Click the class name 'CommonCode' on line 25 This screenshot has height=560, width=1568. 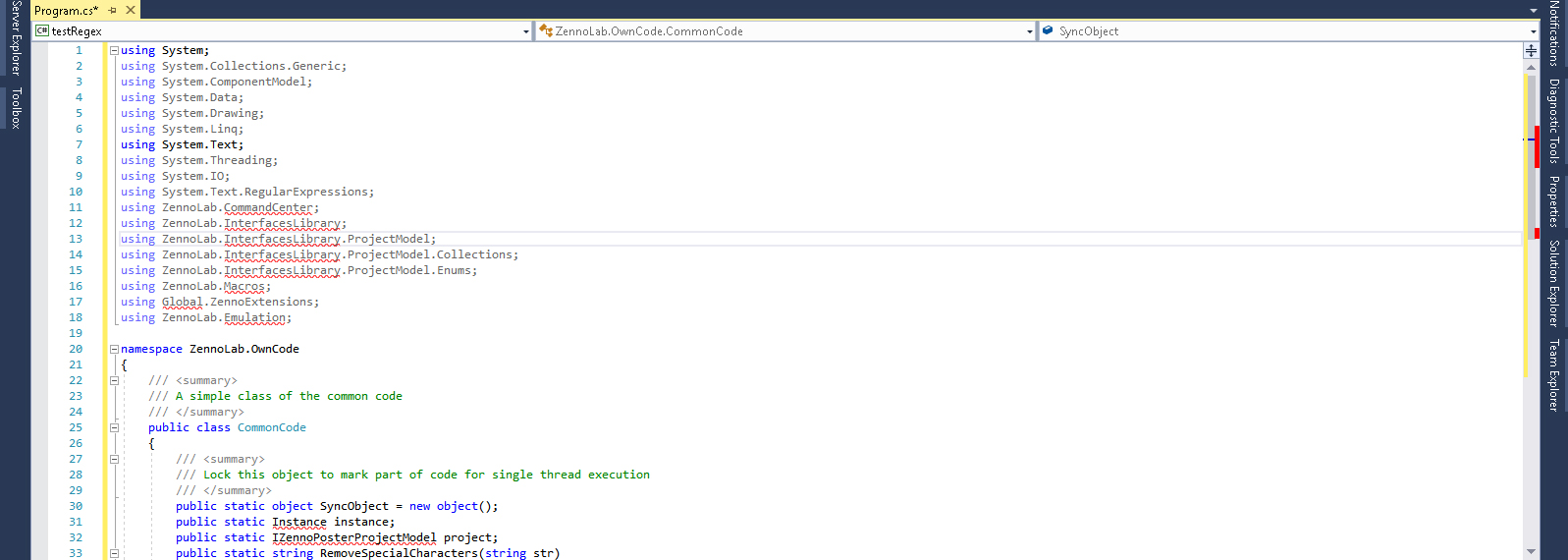[272, 427]
